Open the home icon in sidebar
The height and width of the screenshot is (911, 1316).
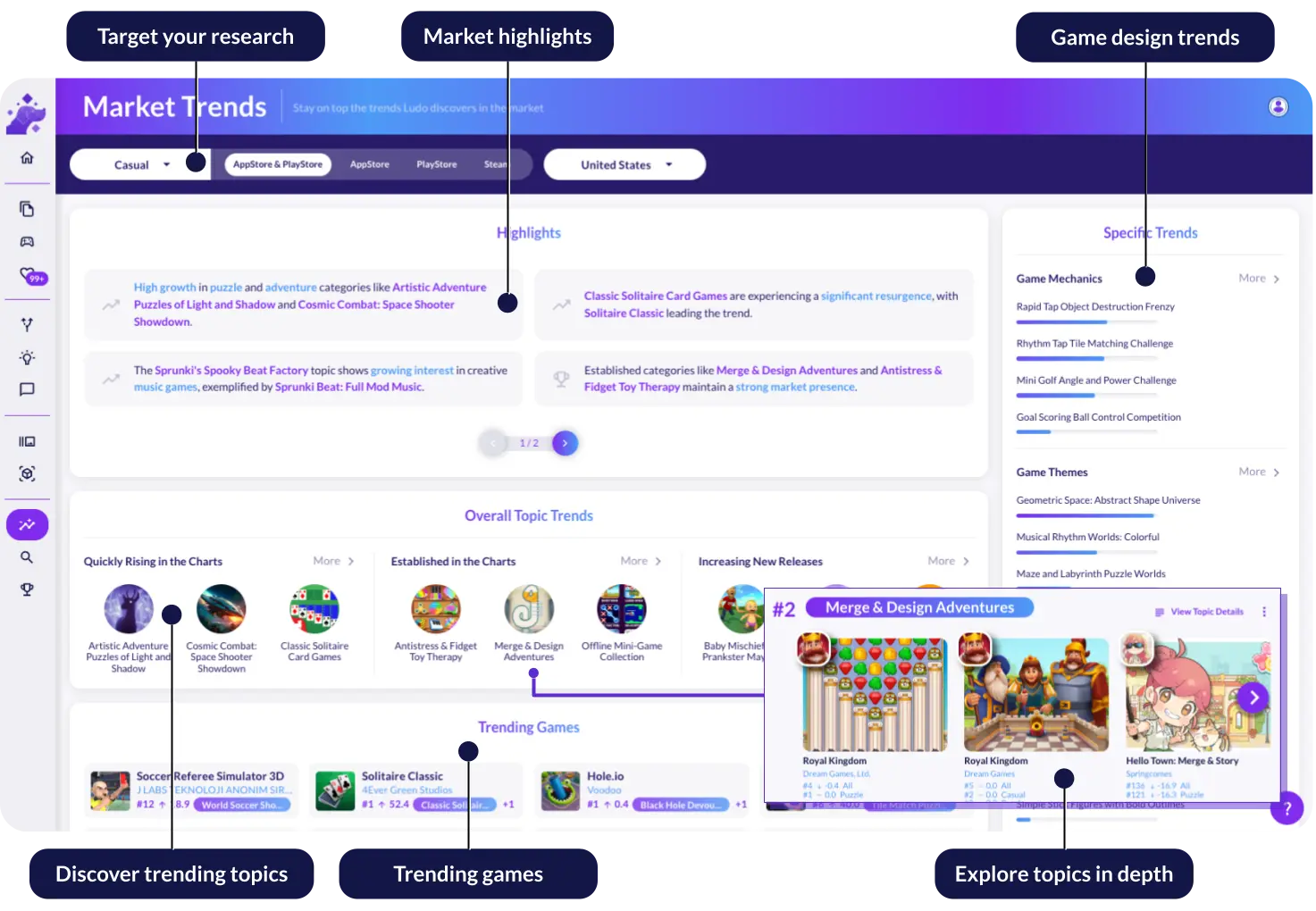(27, 158)
